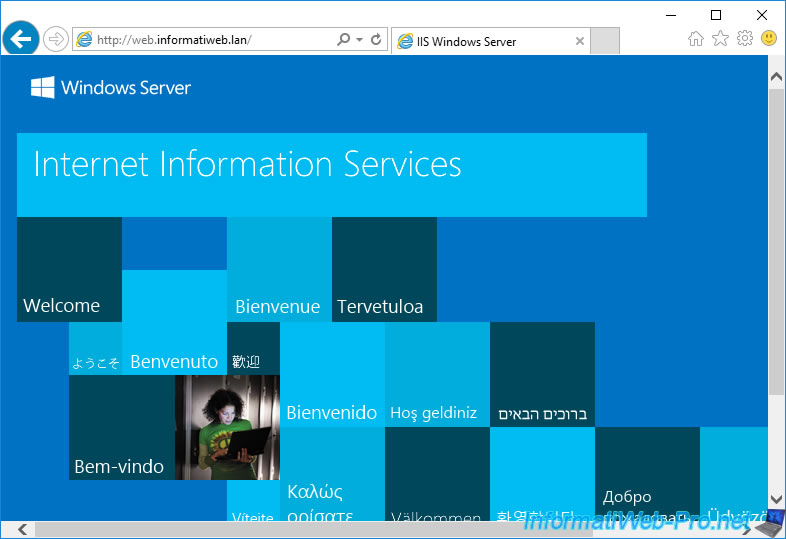Screen dimensions: 786x539
Task: Click the photo of woman with laptop
Action: [x=227, y=428]
